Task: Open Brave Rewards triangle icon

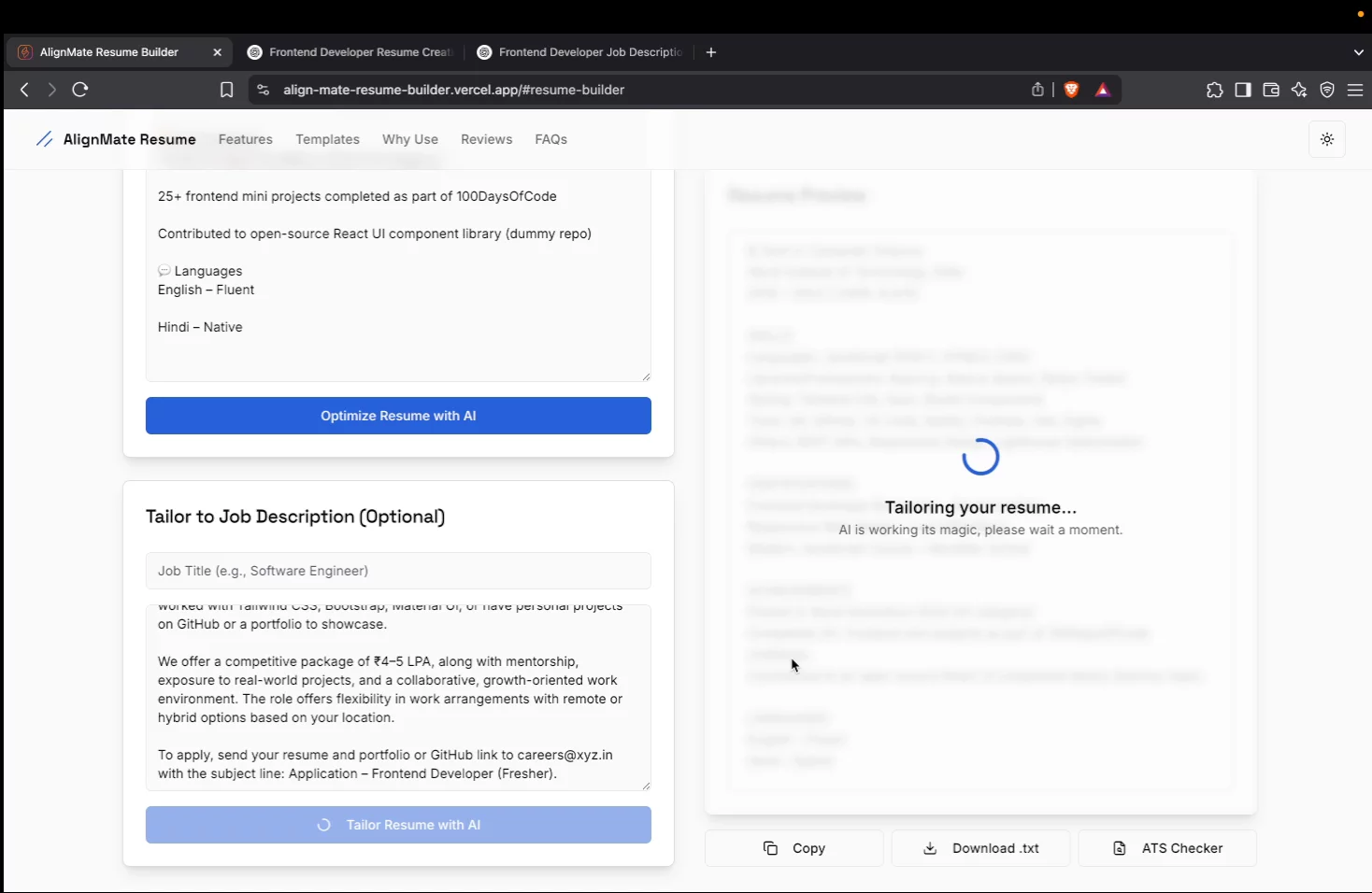Action: click(x=1103, y=90)
